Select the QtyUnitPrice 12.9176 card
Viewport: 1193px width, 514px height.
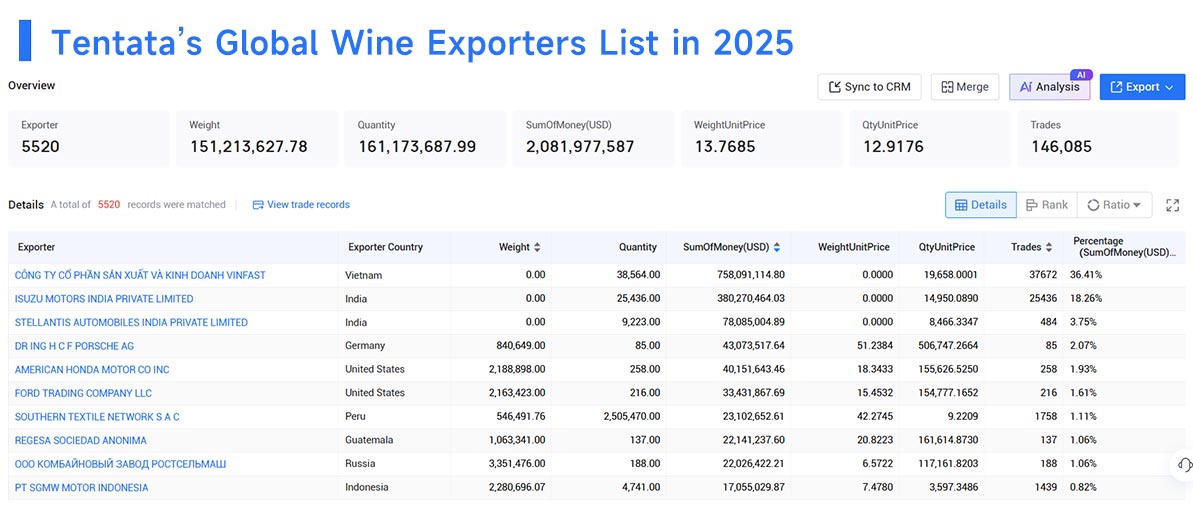tap(930, 138)
